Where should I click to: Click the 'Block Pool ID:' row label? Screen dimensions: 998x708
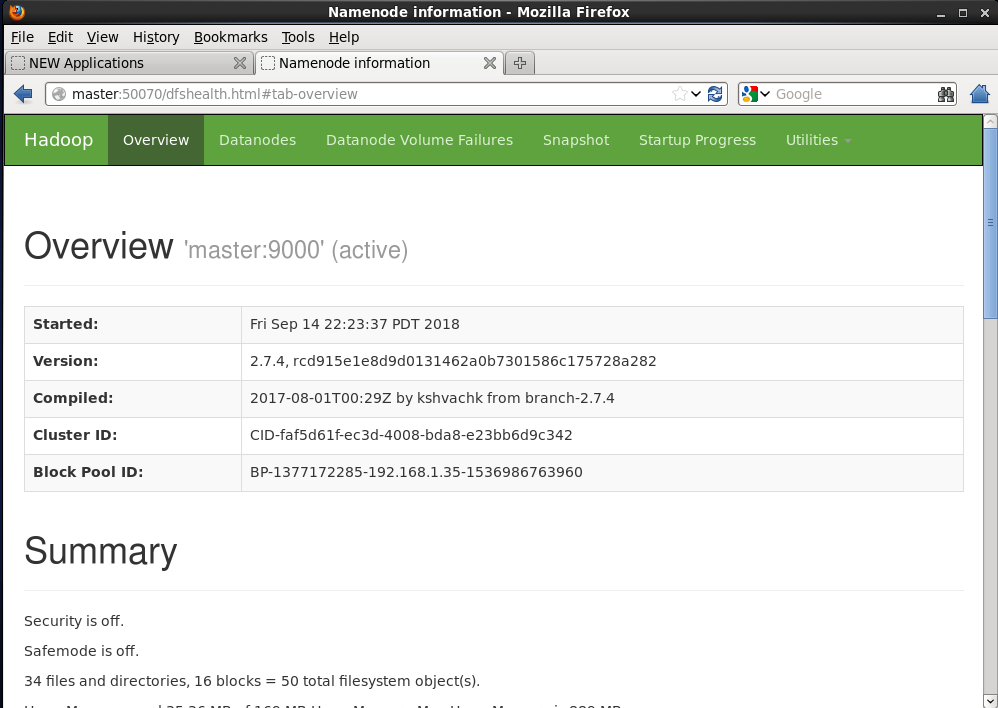click(x=88, y=472)
